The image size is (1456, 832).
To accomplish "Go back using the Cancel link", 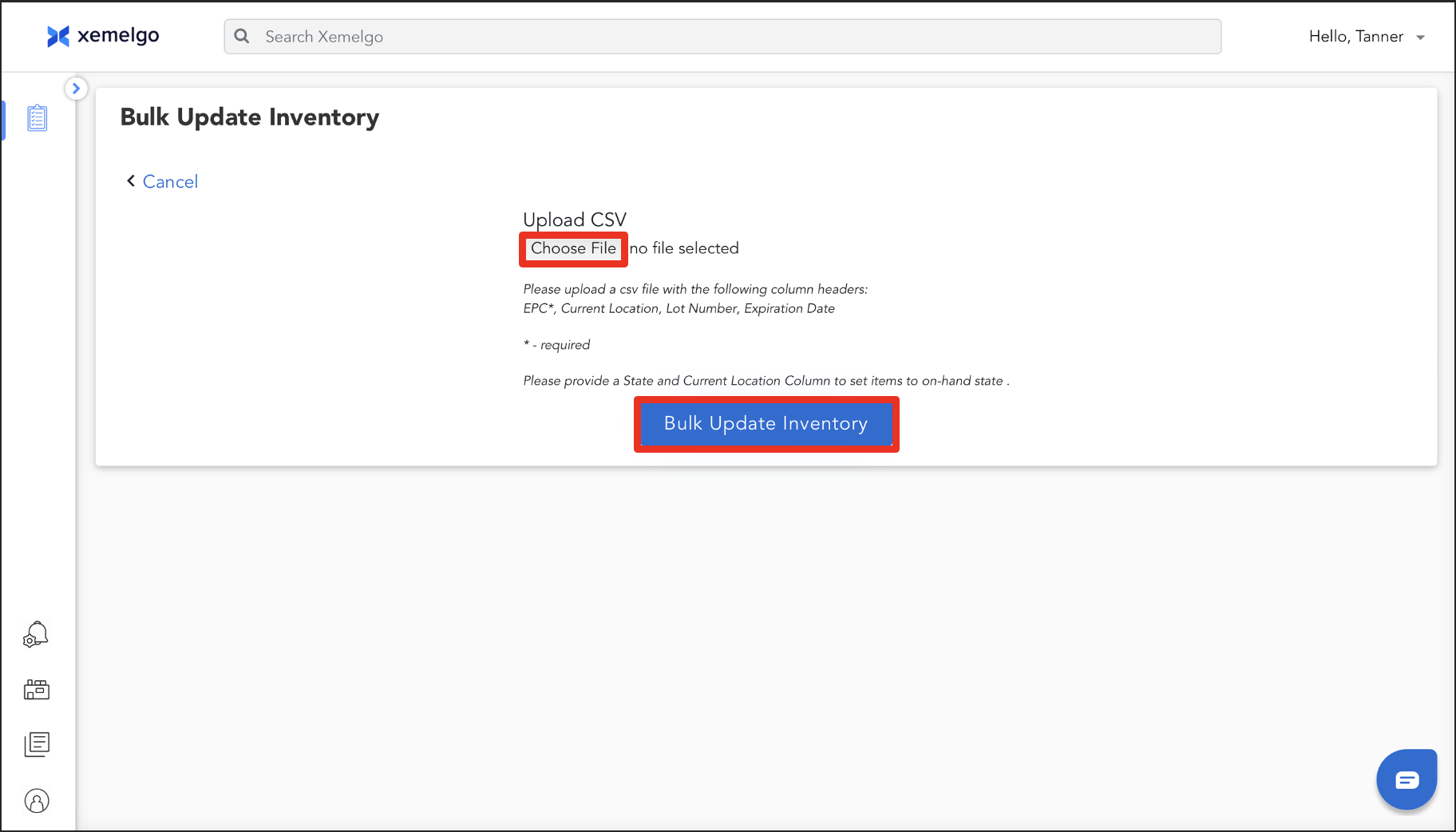I will click(x=170, y=181).
